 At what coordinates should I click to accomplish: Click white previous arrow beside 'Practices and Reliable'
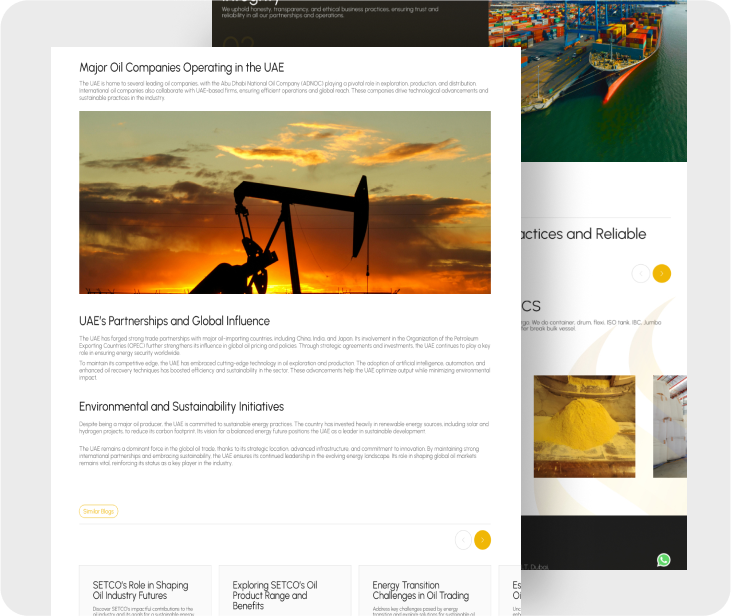click(x=640, y=273)
